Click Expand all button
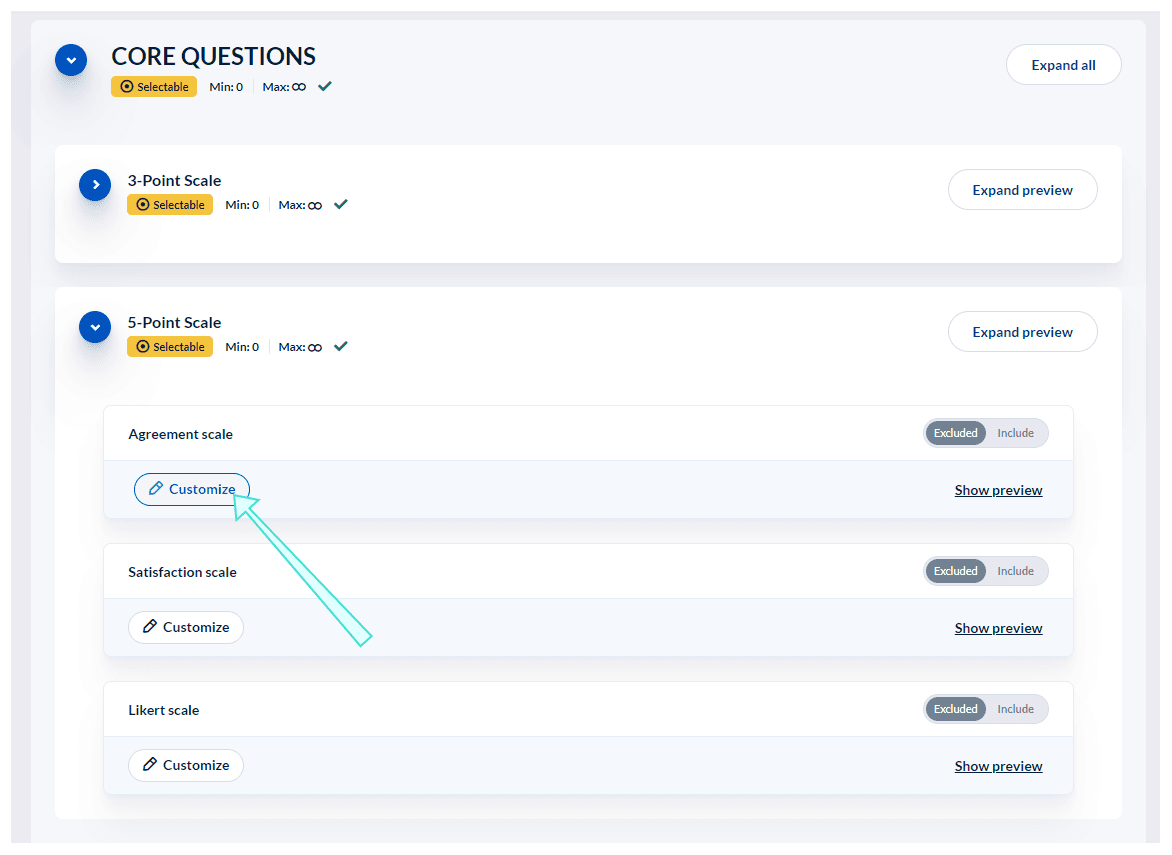The width and height of the screenshot is (1172, 855). coord(1063,65)
